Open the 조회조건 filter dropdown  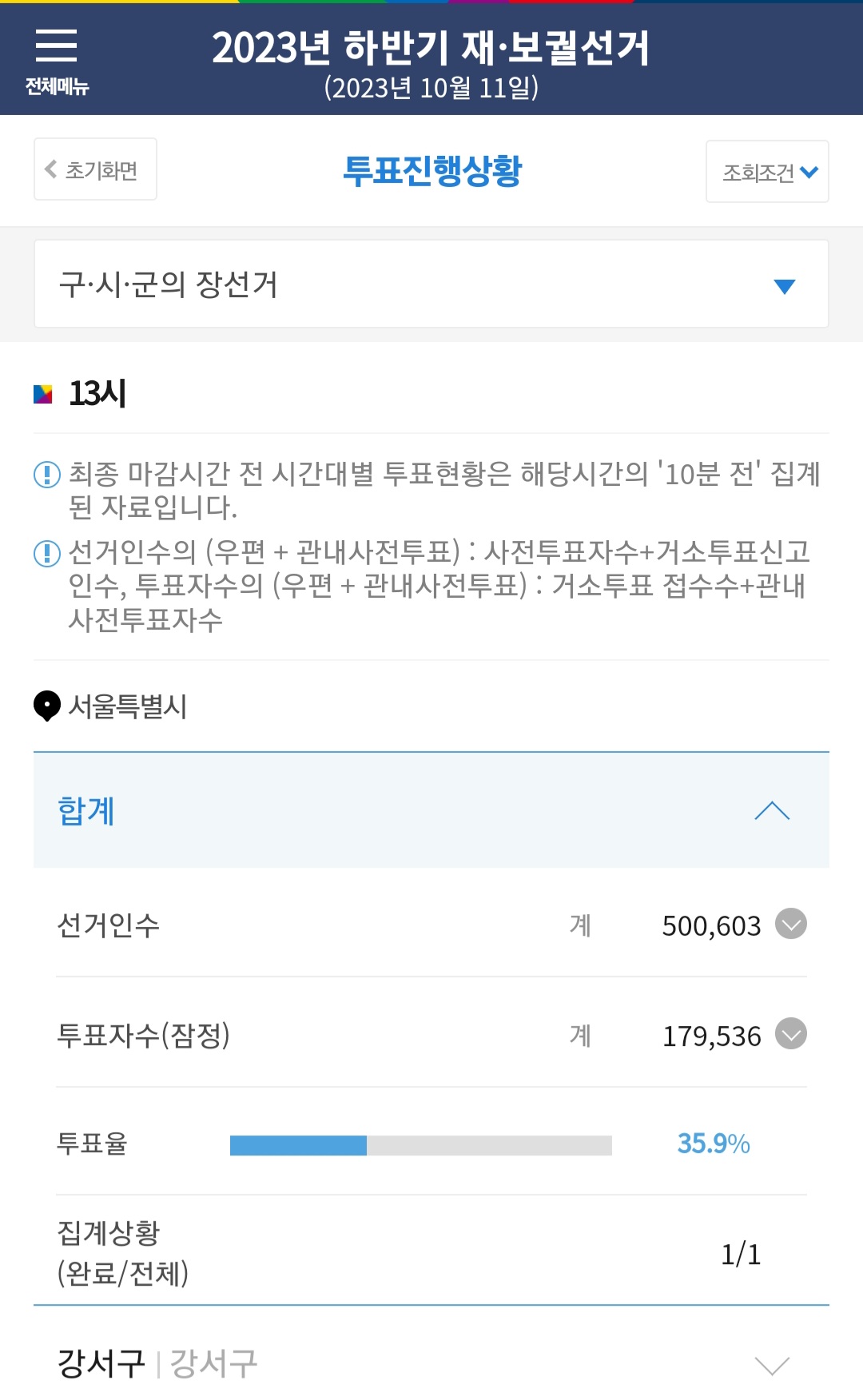(x=767, y=172)
